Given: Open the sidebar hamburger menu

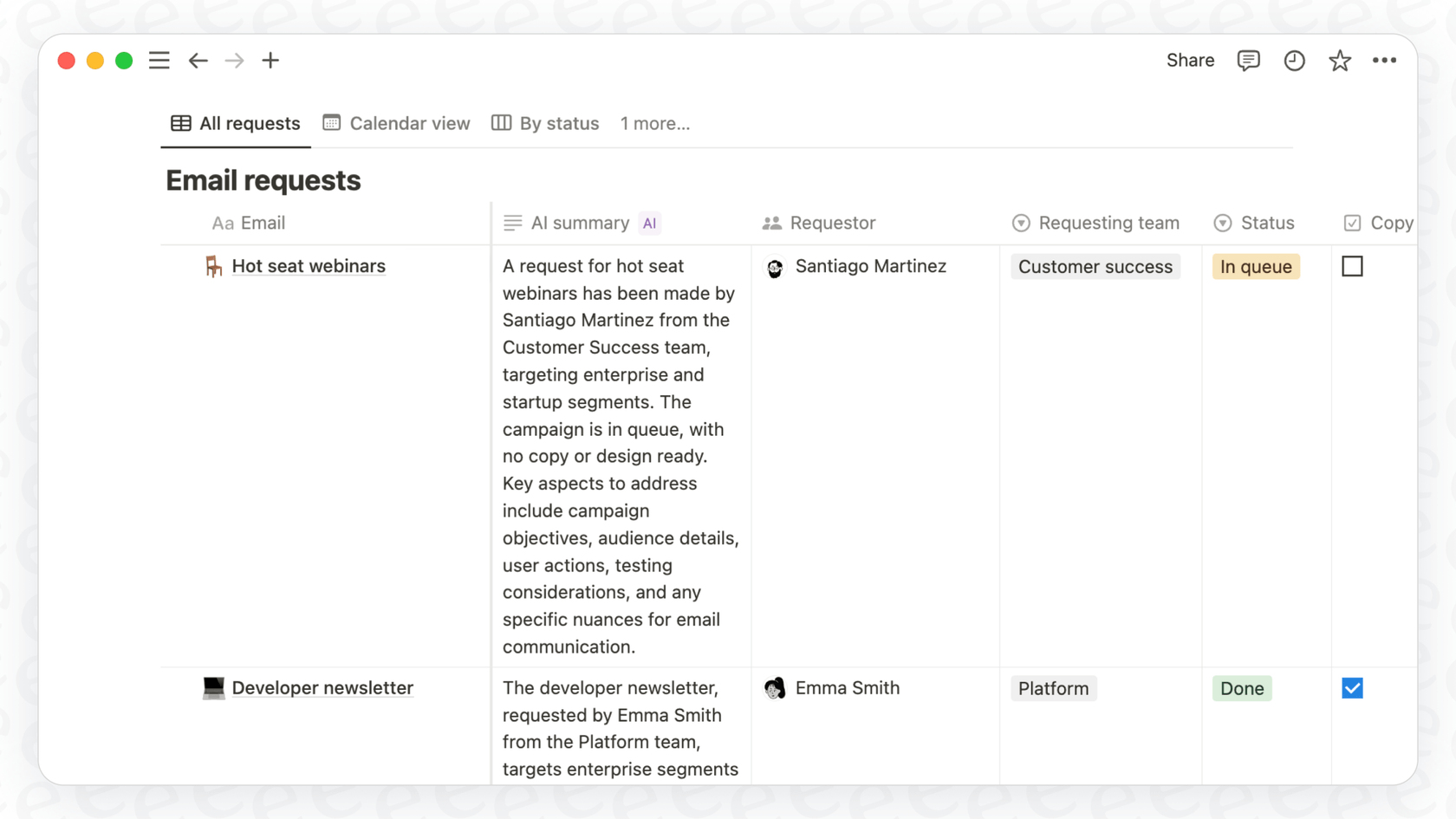Looking at the screenshot, I should pyautogui.click(x=159, y=61).
